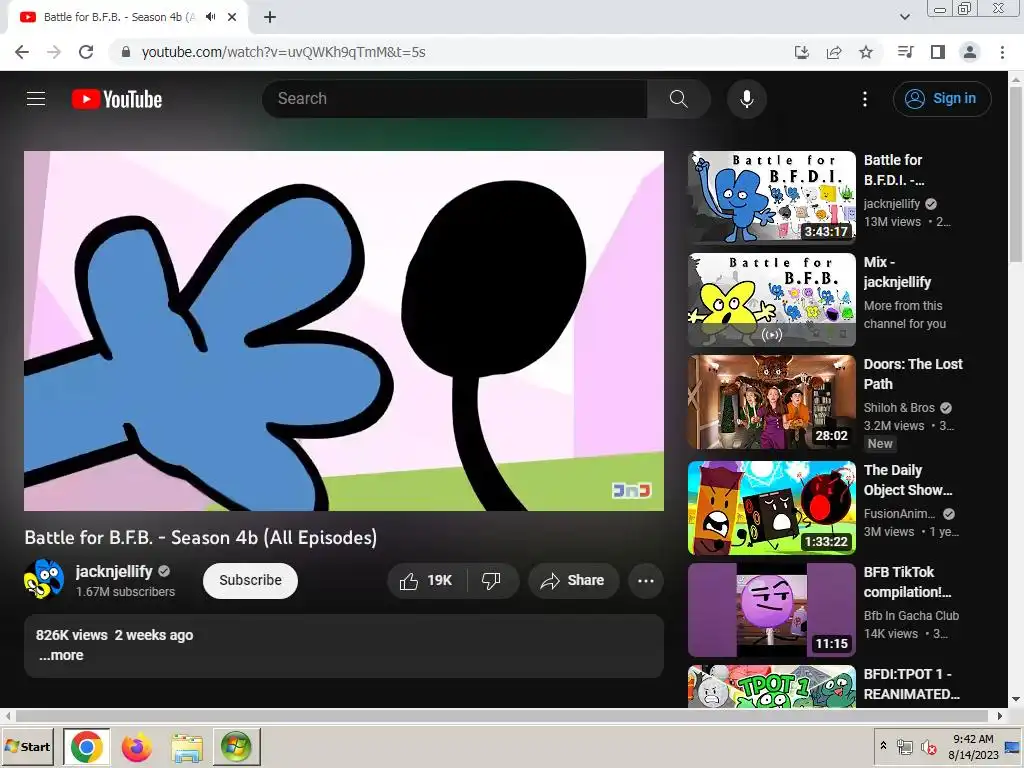Focus the YouTube Search field
This screenshot has width=1024, height=768.
pyautogui.click(x=455, y=99)
